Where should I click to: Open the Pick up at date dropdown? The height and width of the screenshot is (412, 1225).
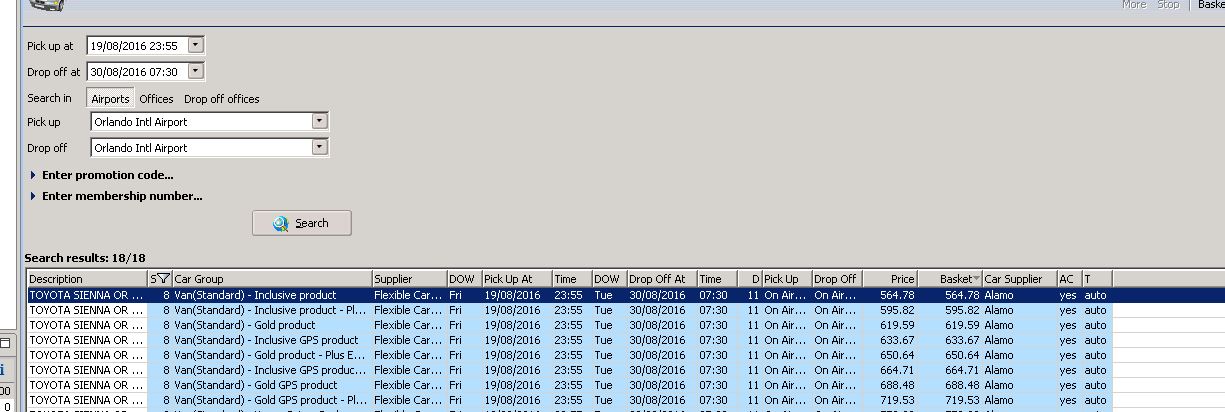click(195, 45)
